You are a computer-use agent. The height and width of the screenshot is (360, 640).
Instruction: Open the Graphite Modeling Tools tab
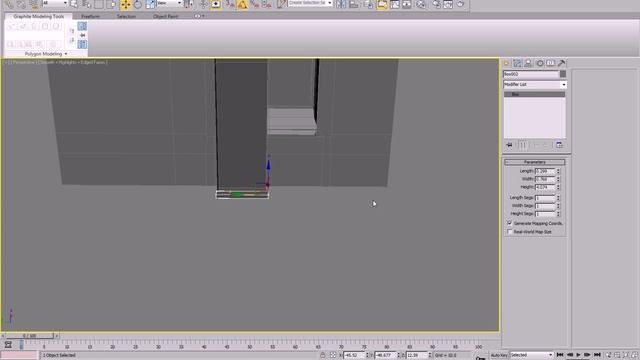point(38,16)
